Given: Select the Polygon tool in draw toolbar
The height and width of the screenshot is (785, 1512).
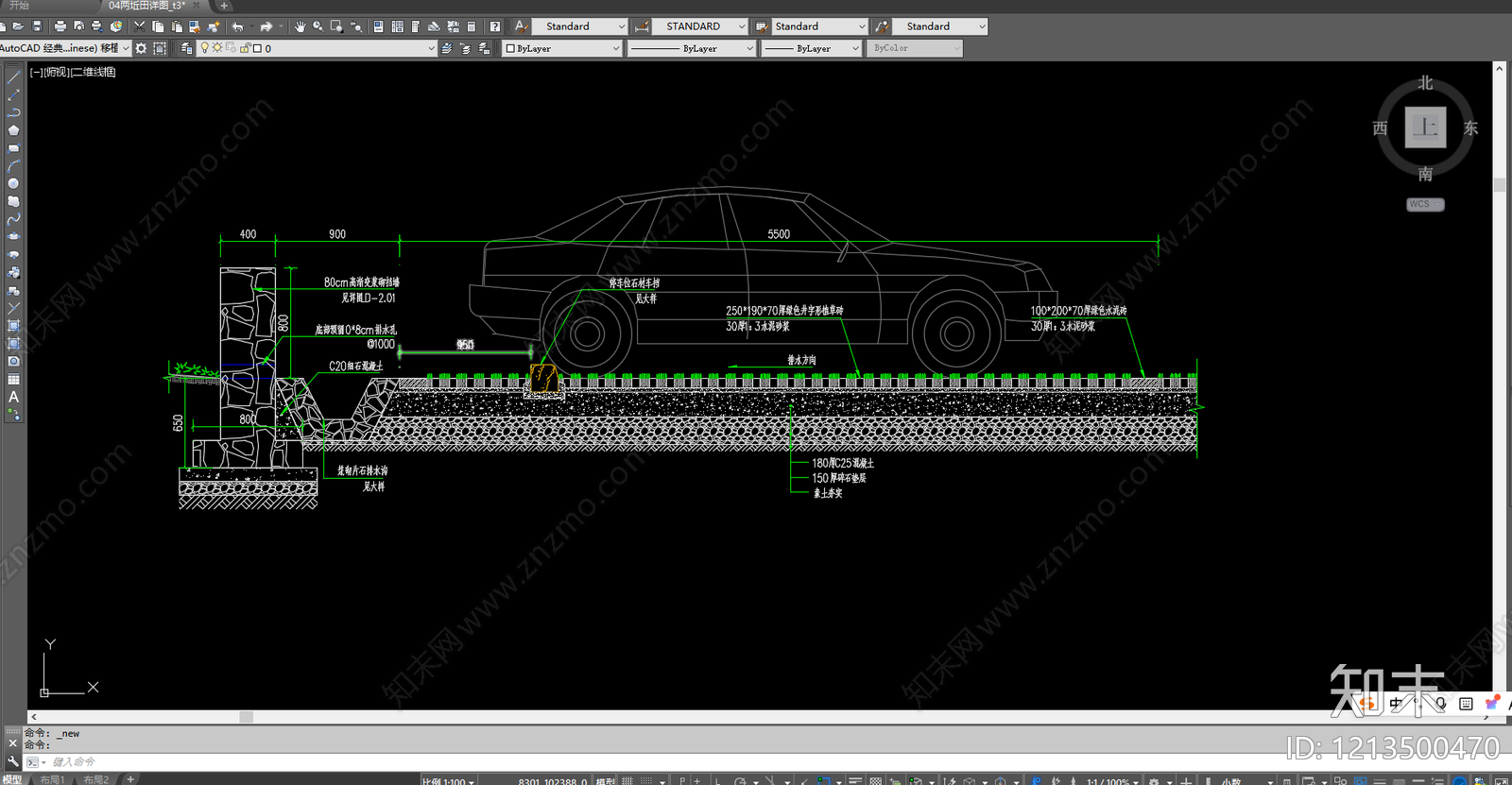Looking at the screenshot, I should click(x=13, y=130).
